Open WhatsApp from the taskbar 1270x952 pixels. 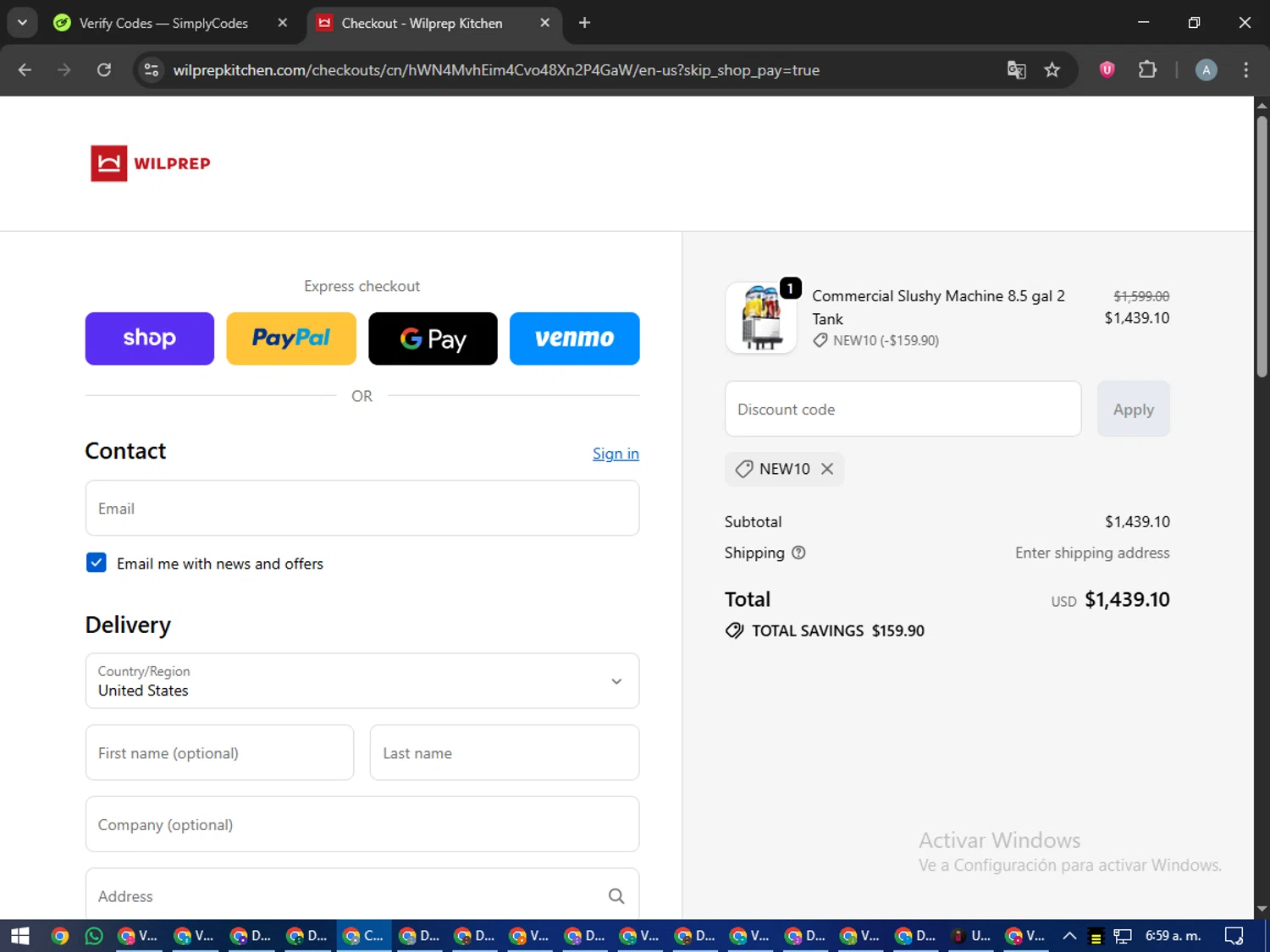pos(94,936)
